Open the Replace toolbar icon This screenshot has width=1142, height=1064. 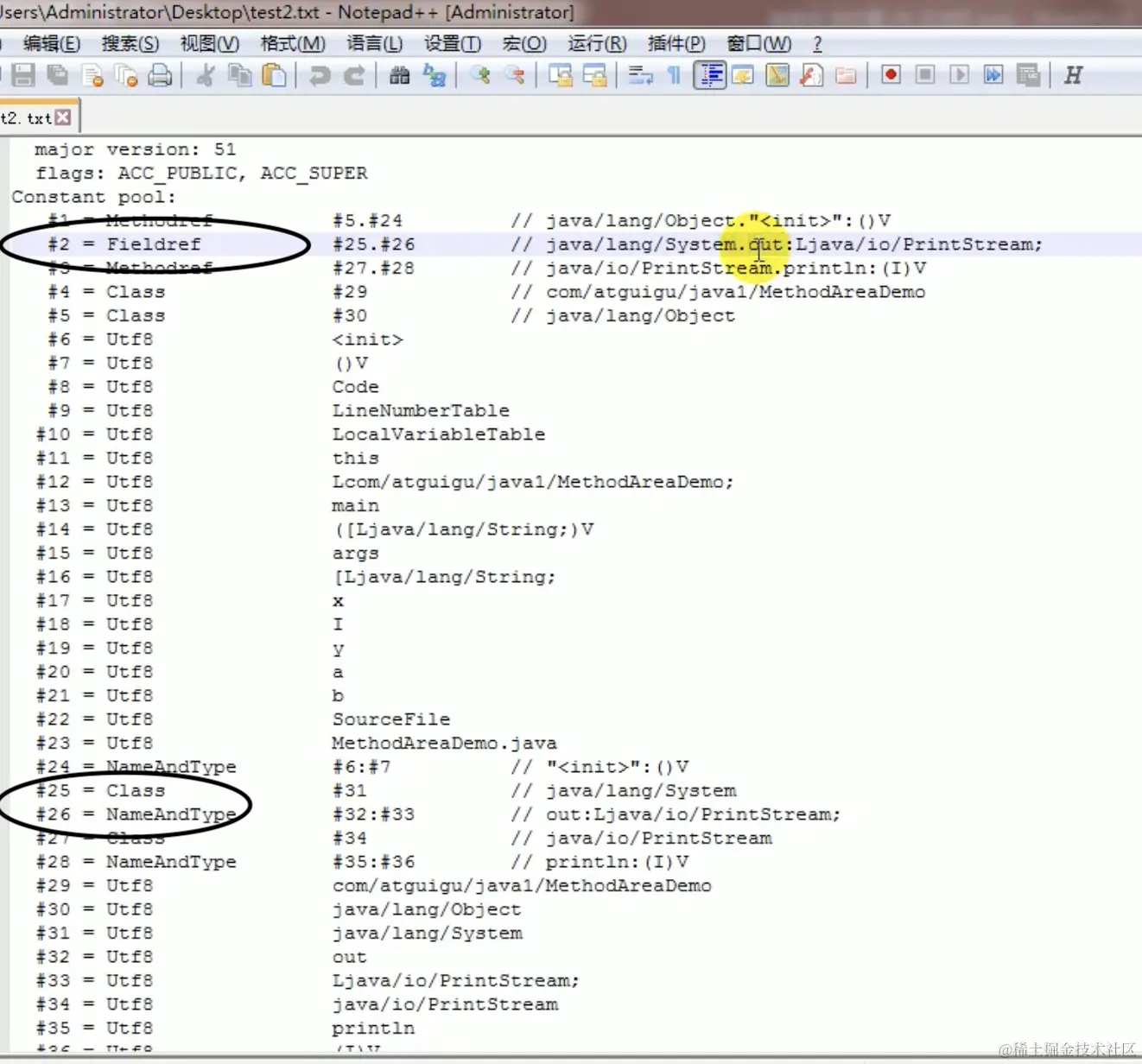click(x=434, y=75)
